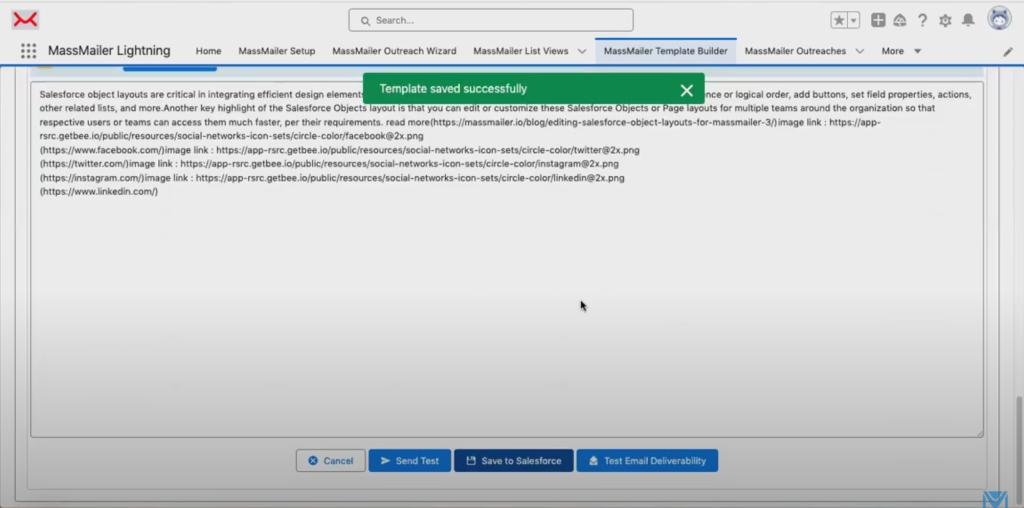Click Cancel button
1024x508 pixels.
(330, 460)
